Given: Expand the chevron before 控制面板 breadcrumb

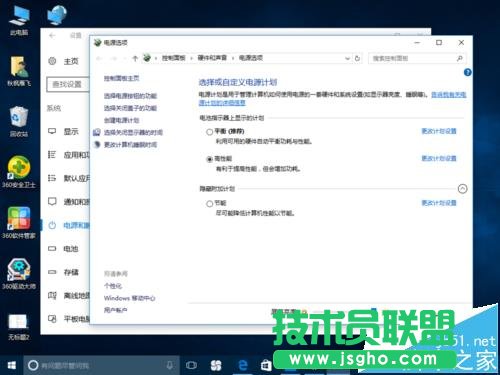Looking at the screenshot, I should 156,58.
